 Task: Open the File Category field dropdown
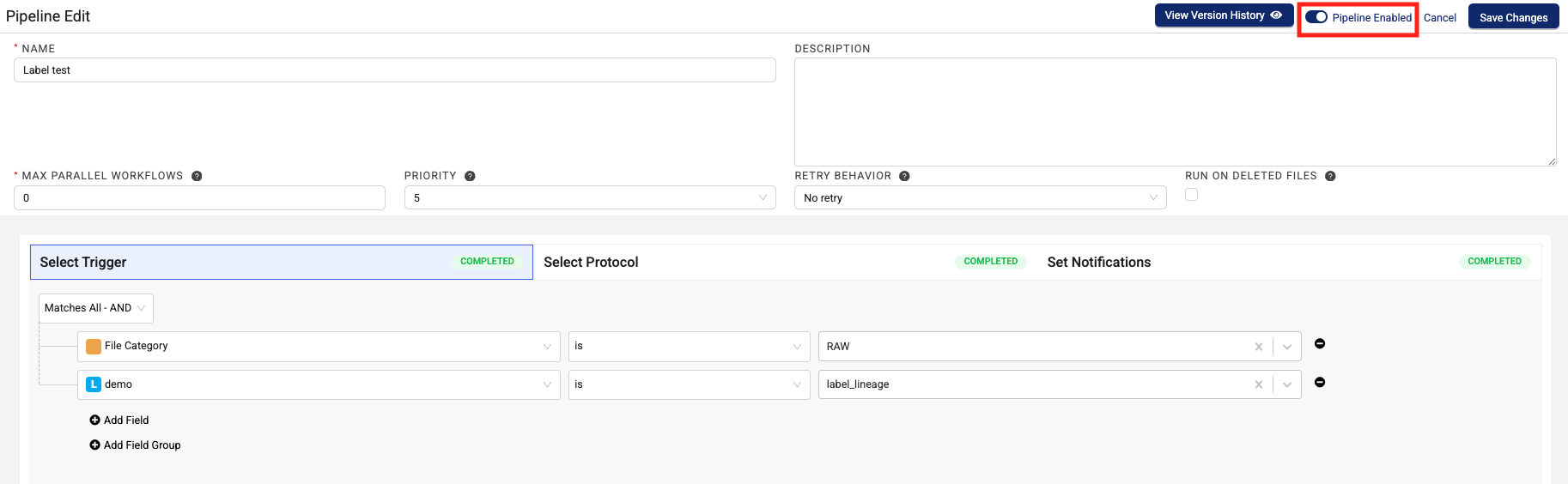[319, 346]
